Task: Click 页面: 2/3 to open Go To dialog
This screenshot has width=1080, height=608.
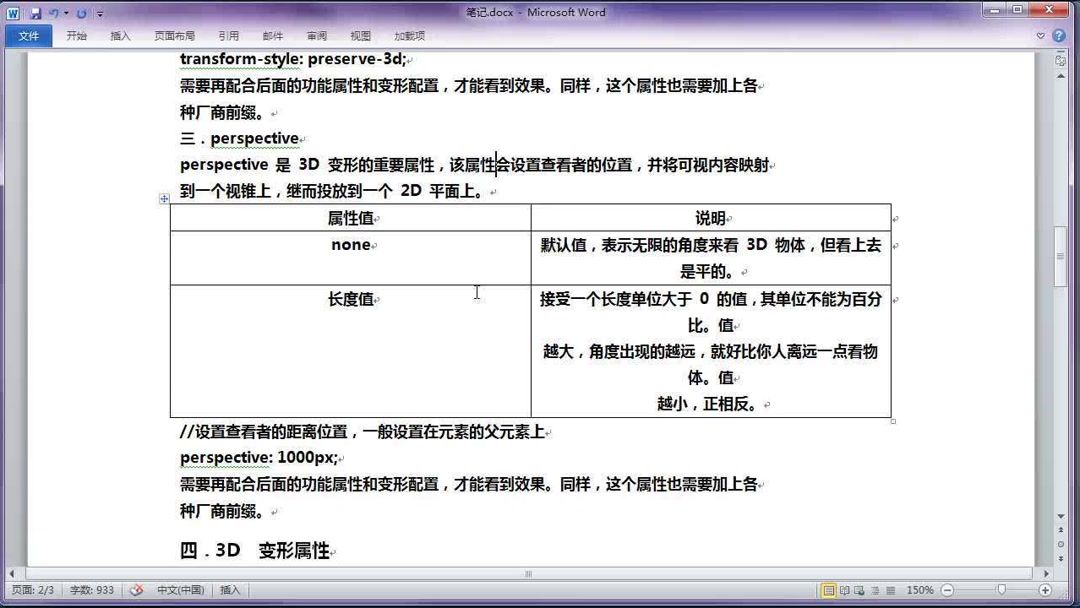Action: 32,590
